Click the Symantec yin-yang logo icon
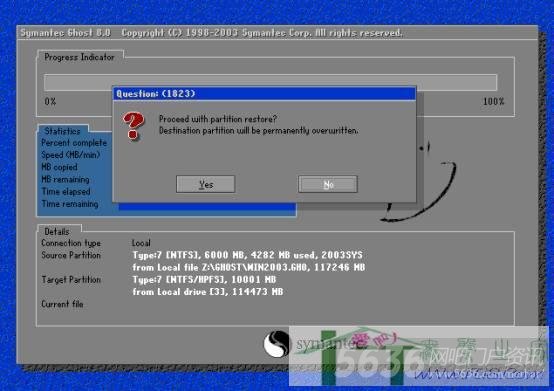Screen dimensions: 554x391 (276, 344)
